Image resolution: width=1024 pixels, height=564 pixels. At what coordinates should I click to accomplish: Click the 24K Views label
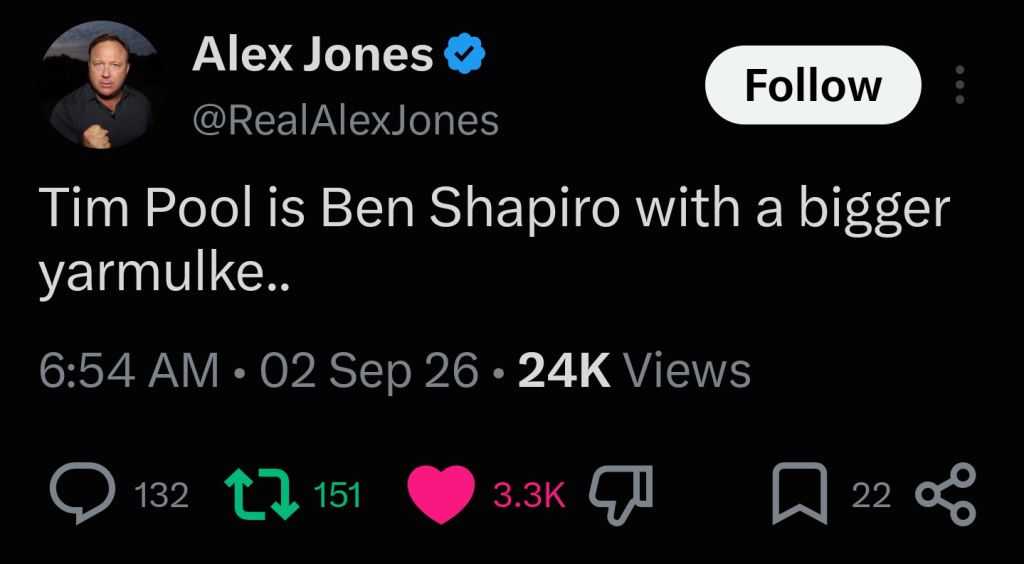click(633, 371)
